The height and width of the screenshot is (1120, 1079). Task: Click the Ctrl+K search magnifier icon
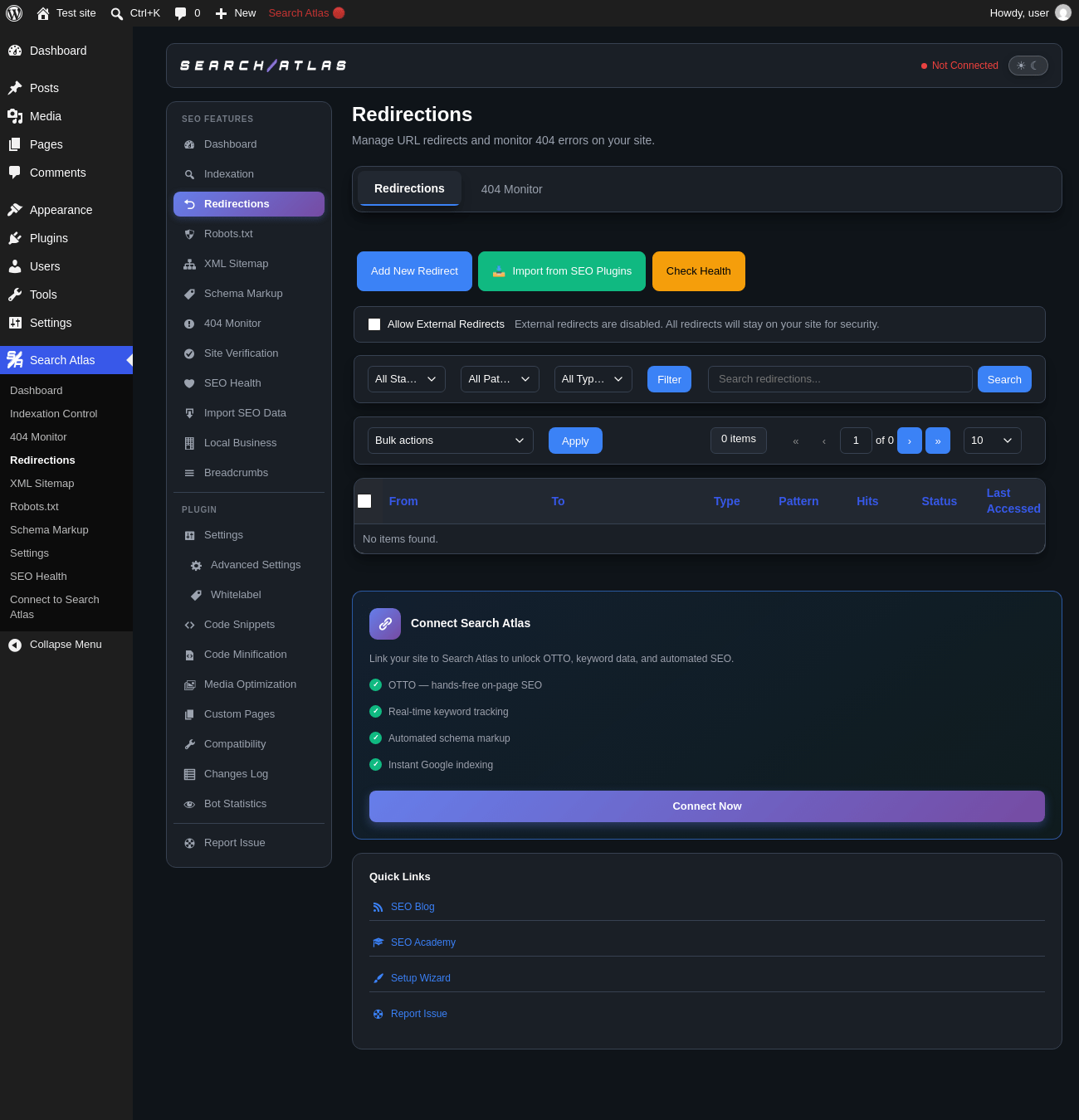pos(117,13)
